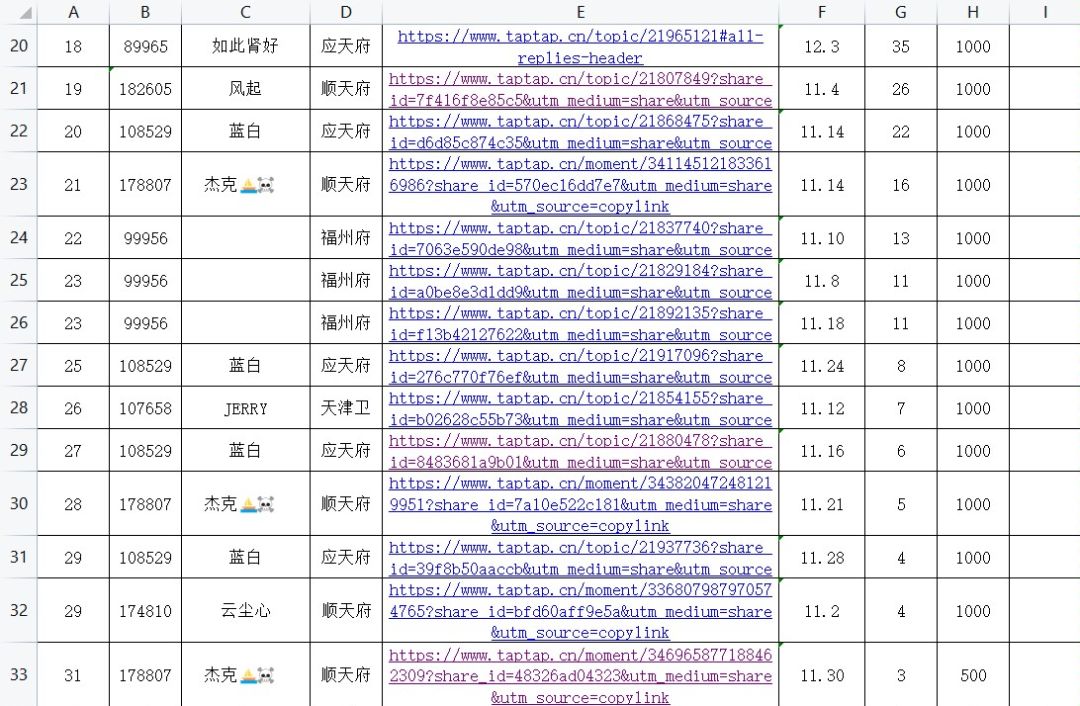This screenshot has height=706, width=1080.
Task: Select the count cell 16
Action: [900, 184]
